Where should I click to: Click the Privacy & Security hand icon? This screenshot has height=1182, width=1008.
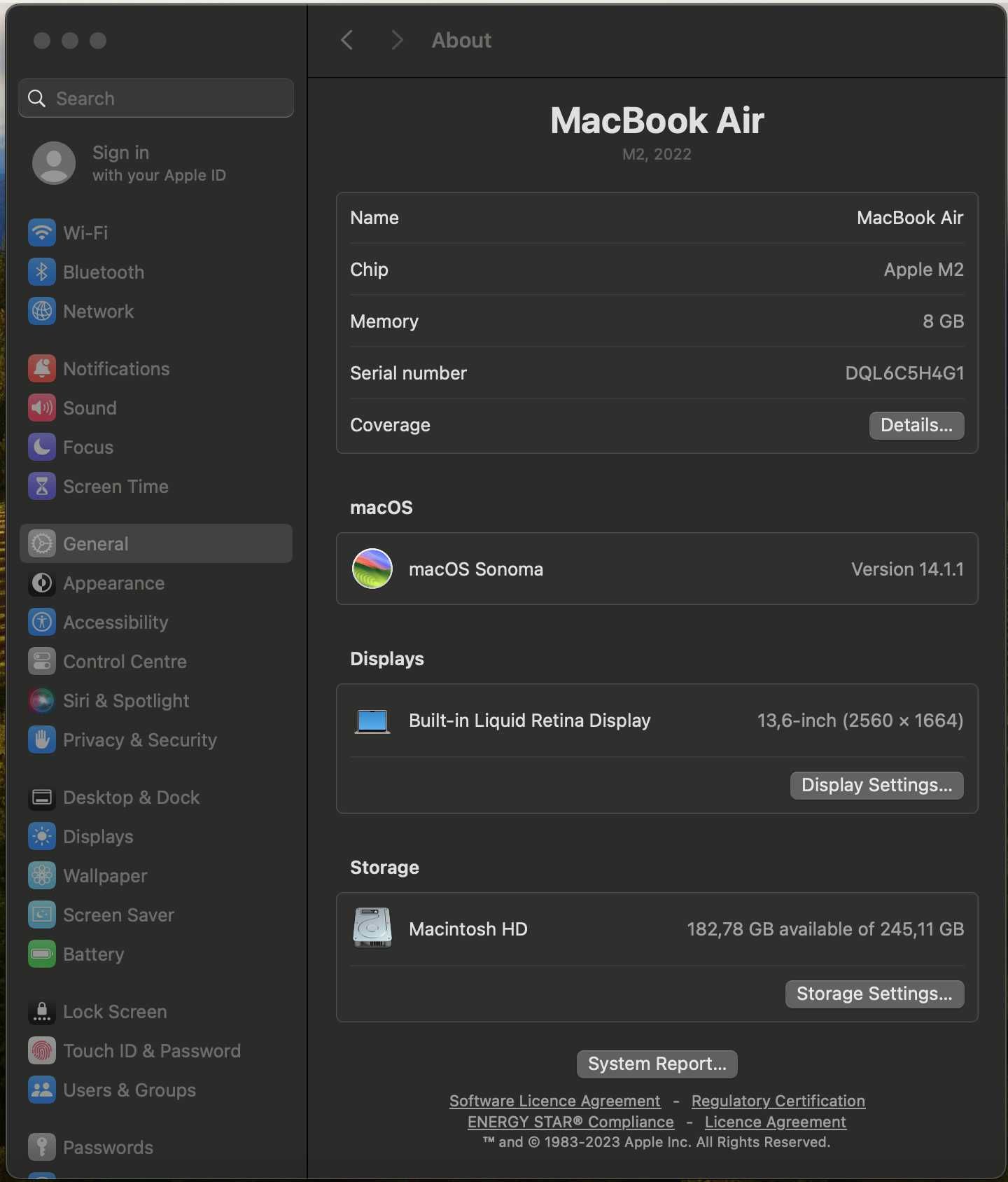click(x=42, y=739)
